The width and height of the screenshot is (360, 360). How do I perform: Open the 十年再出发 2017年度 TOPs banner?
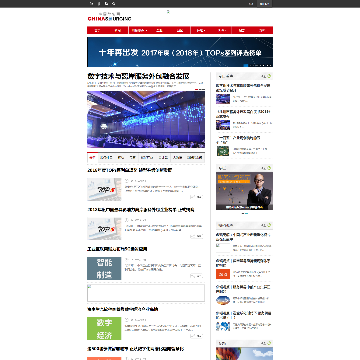(180, 52)
